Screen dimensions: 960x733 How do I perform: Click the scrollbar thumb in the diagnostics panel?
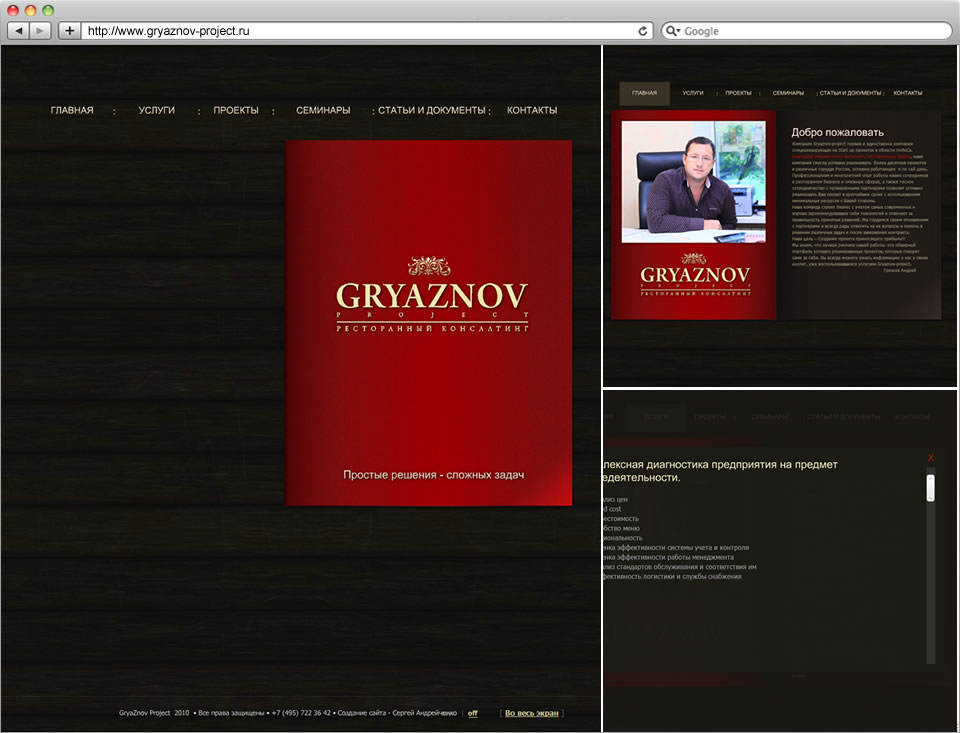pos(930,487)
